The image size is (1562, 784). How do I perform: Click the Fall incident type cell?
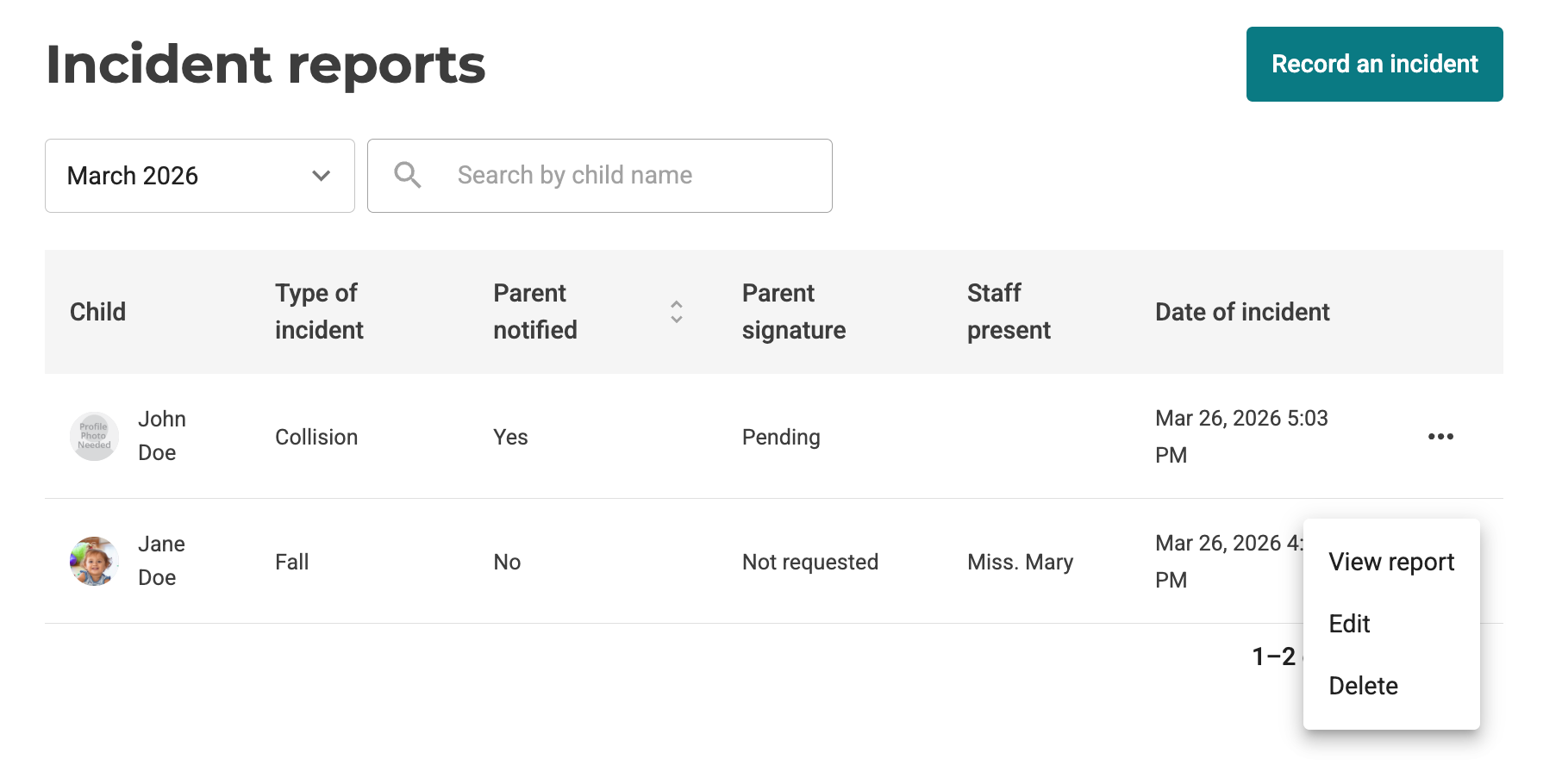291,562
